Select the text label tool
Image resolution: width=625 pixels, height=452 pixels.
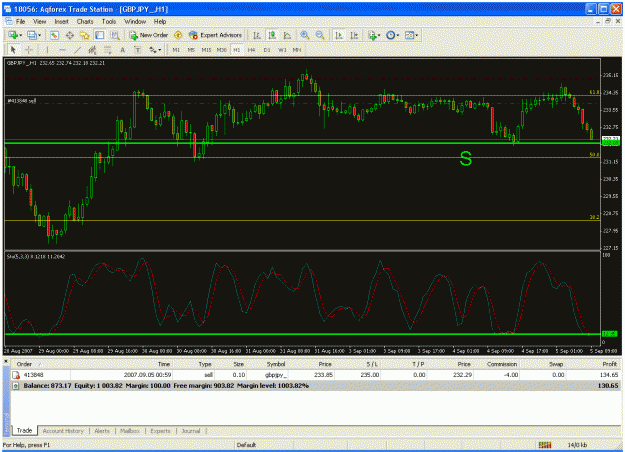[x=137, y=50]
